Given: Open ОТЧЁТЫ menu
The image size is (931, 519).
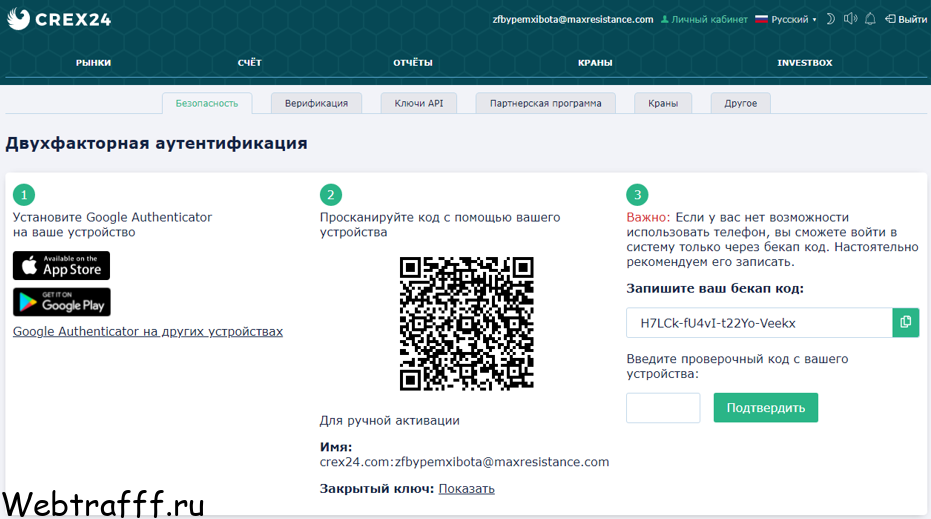Looking at the screenshot, I should pos(413,62).
